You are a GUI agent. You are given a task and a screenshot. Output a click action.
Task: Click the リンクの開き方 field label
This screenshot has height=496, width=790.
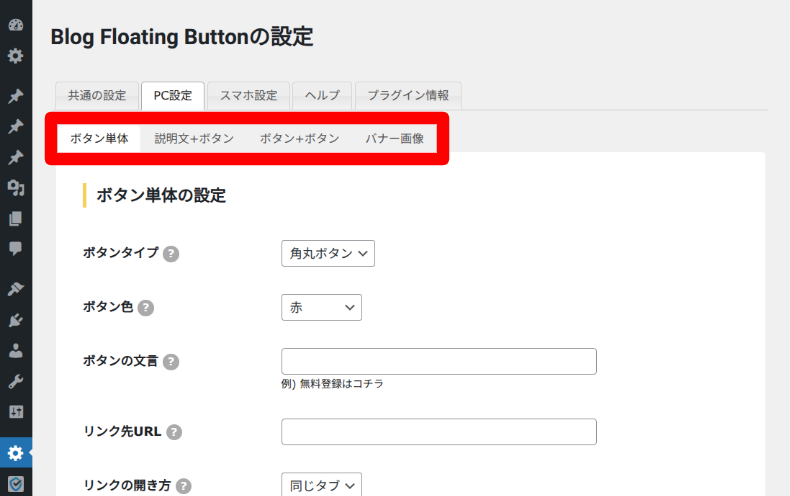(127, 485)
